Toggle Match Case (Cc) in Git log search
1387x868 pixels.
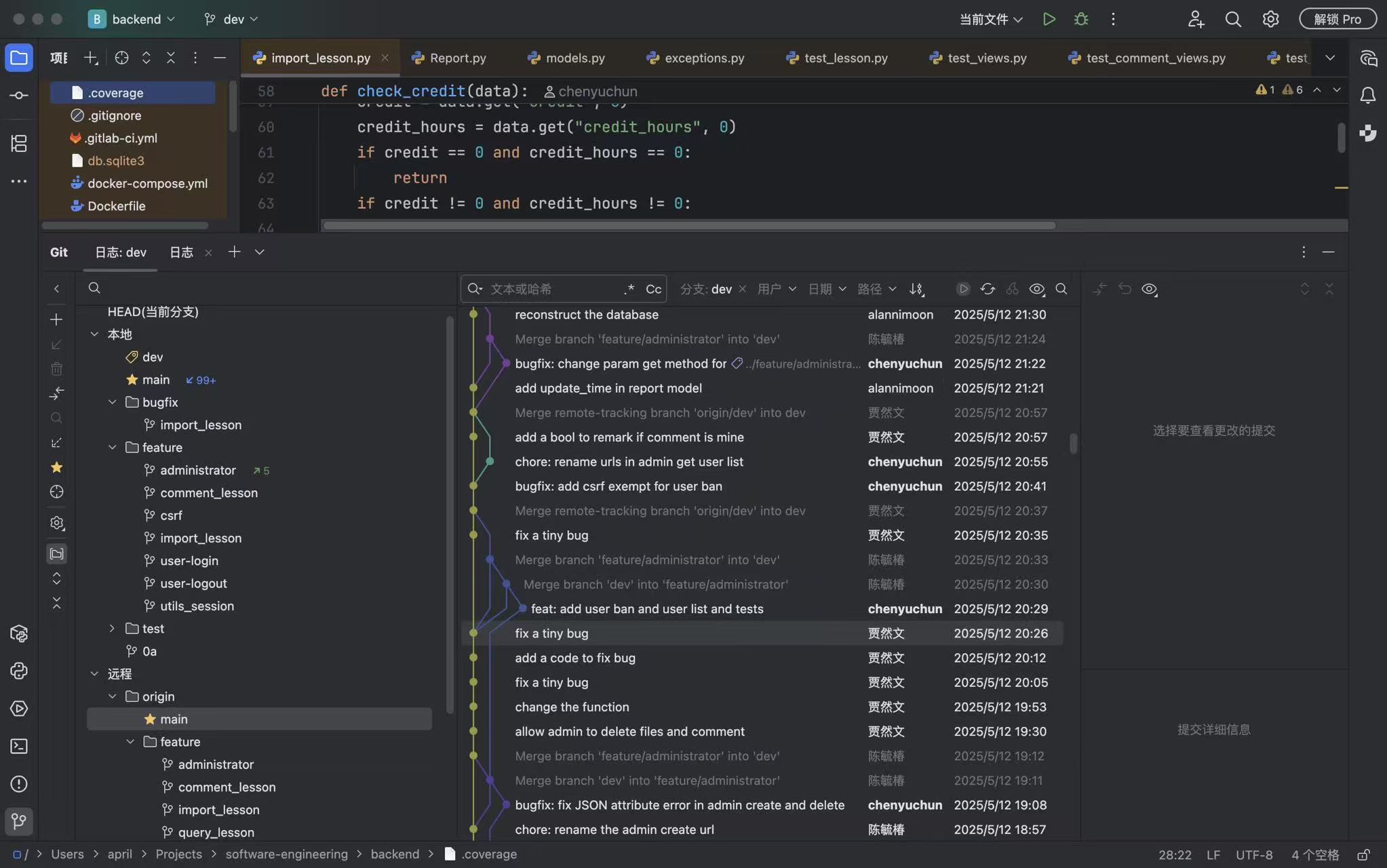pos(653,289)
